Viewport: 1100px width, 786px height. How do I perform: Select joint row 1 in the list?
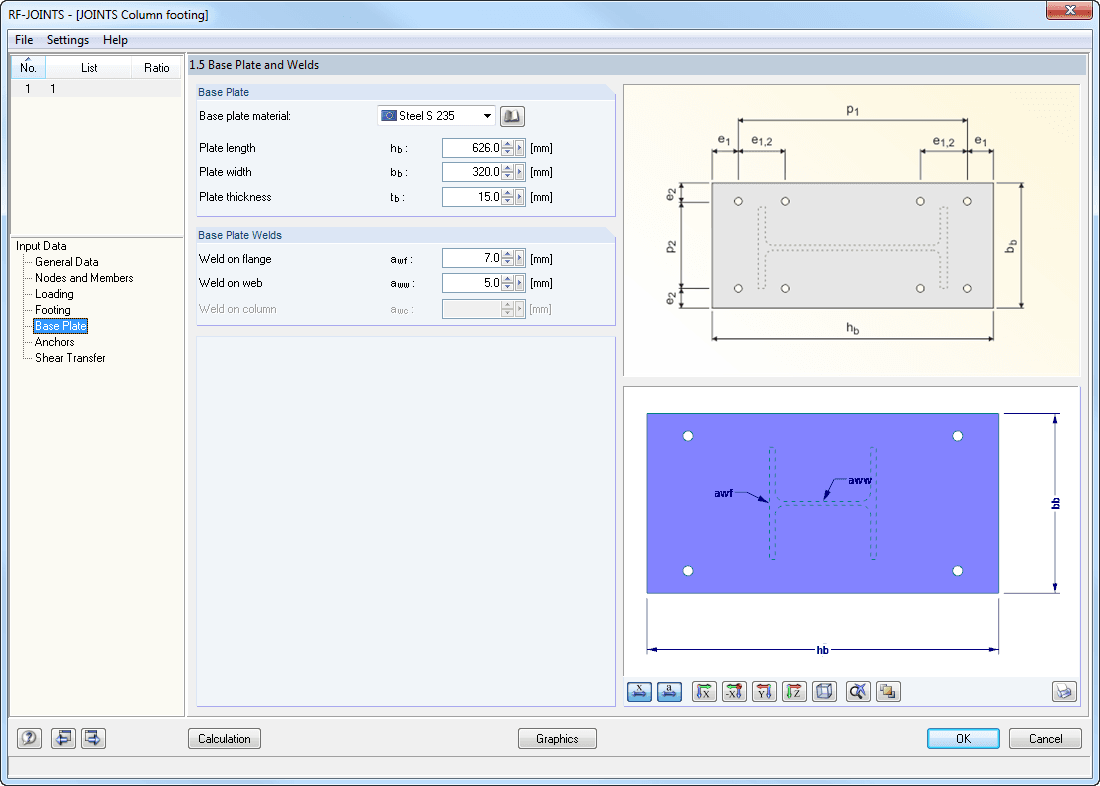96,88
